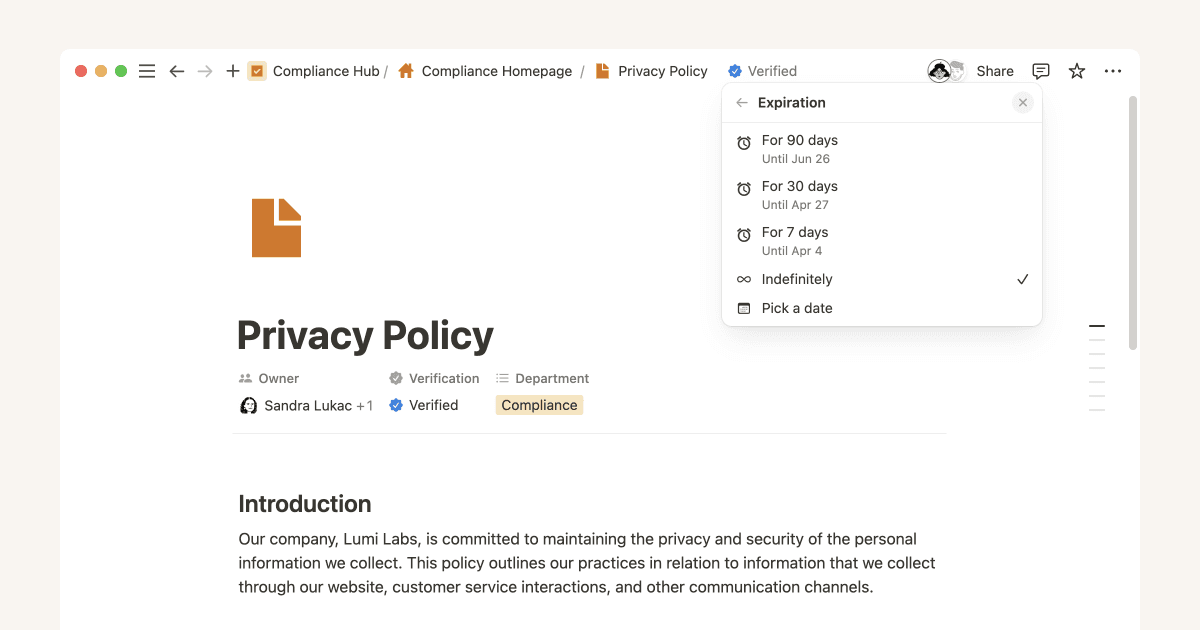
Task: Click the Share button
Action: [994, 71]
